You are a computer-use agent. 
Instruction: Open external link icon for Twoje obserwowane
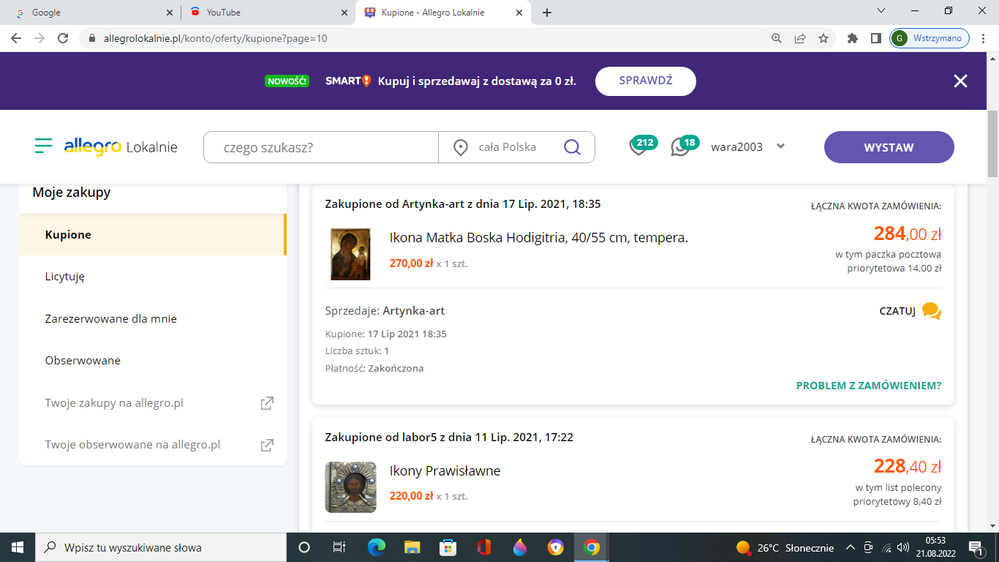[x=267, y=445]
